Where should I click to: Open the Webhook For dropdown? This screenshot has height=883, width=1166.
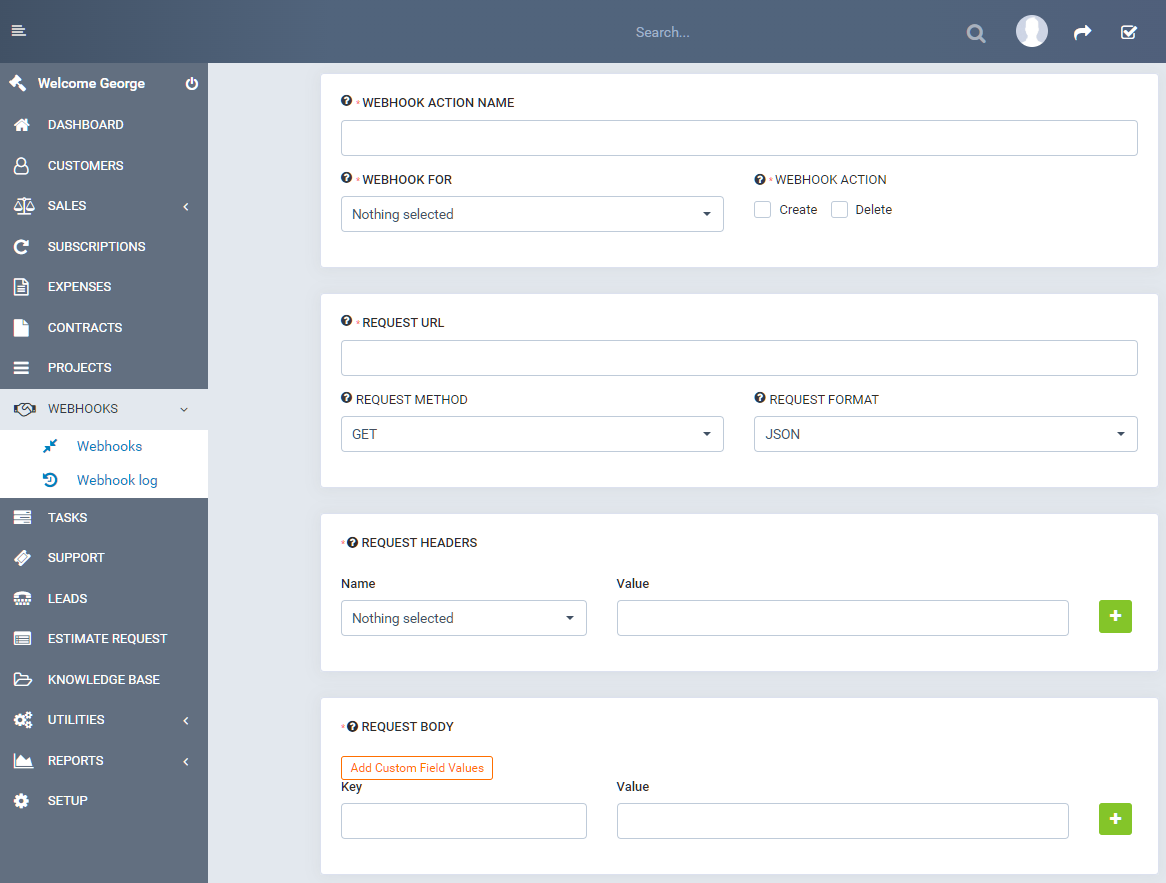coord(532,214)
